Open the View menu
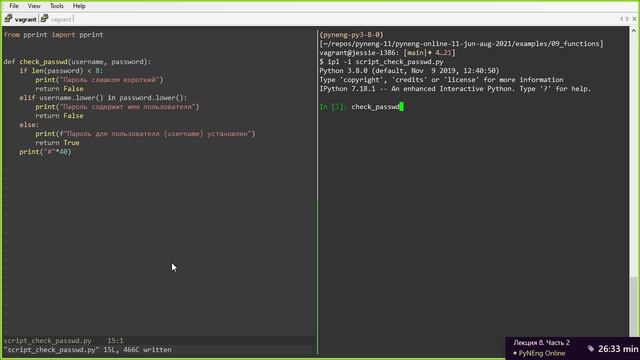640x360 pixels. coord(34,6)
